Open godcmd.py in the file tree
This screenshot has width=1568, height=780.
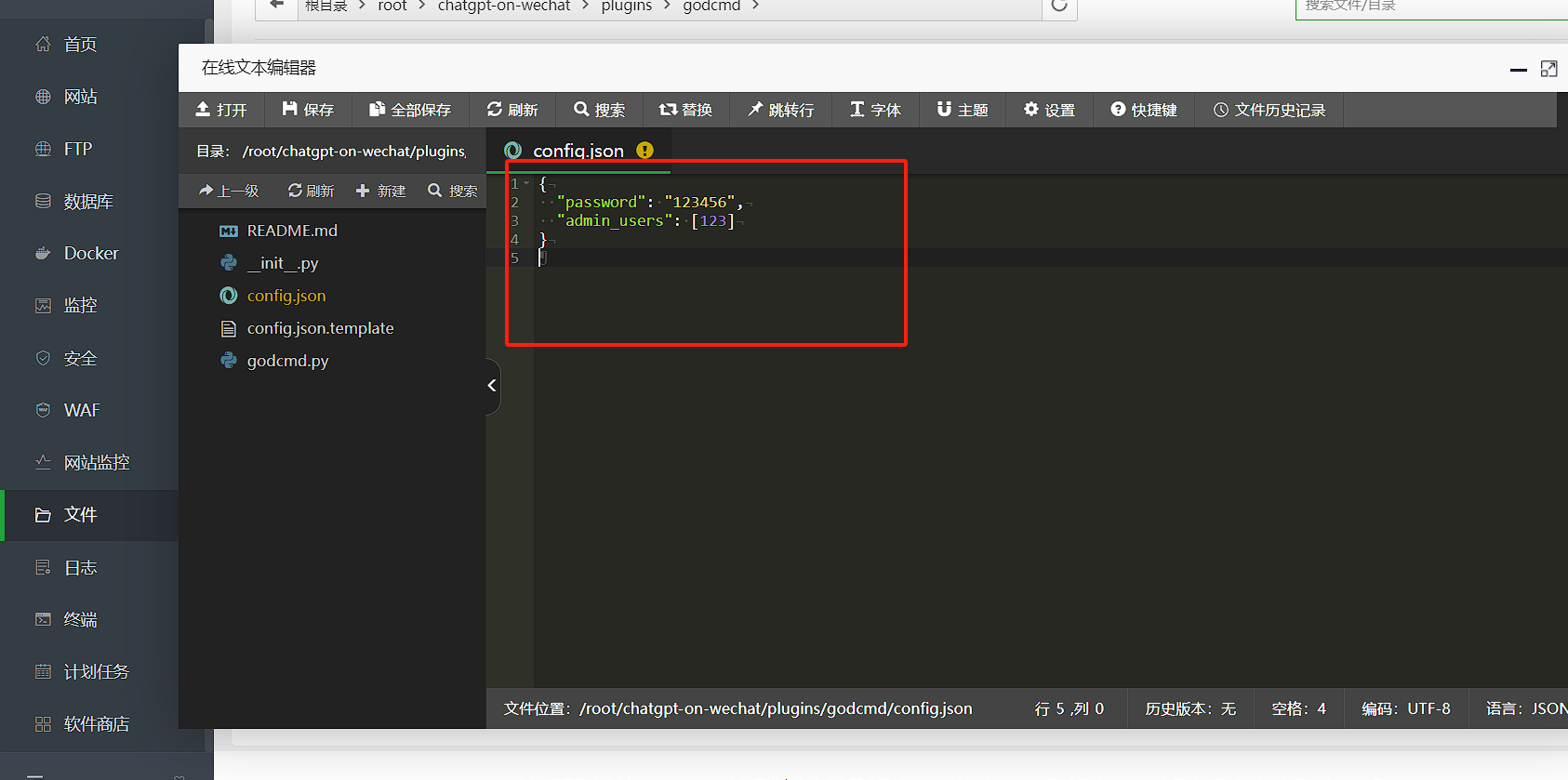click(x=287, y=361)
